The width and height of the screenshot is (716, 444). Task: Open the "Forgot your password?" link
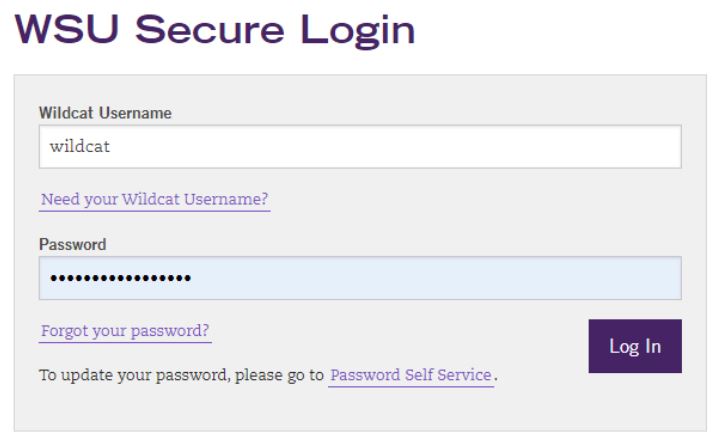pos(125,331)
